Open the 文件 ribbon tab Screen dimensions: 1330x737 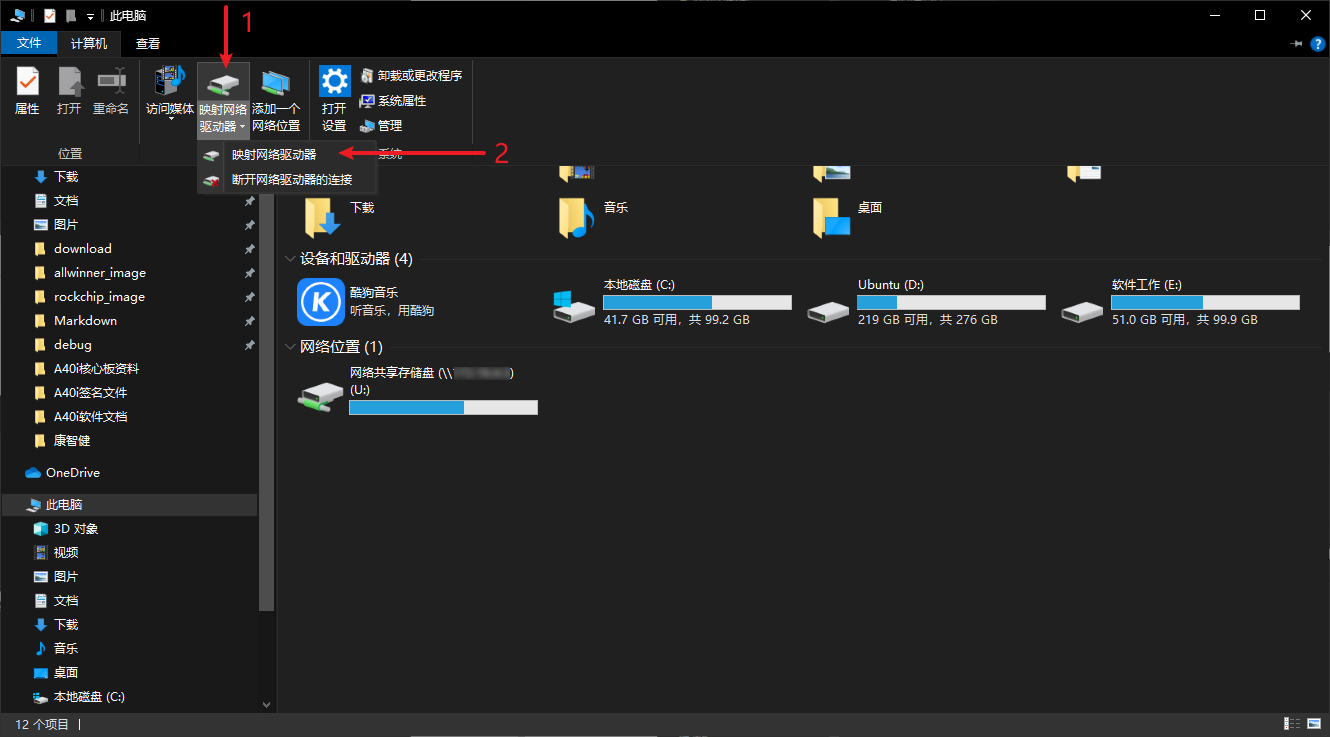(29, 44)
